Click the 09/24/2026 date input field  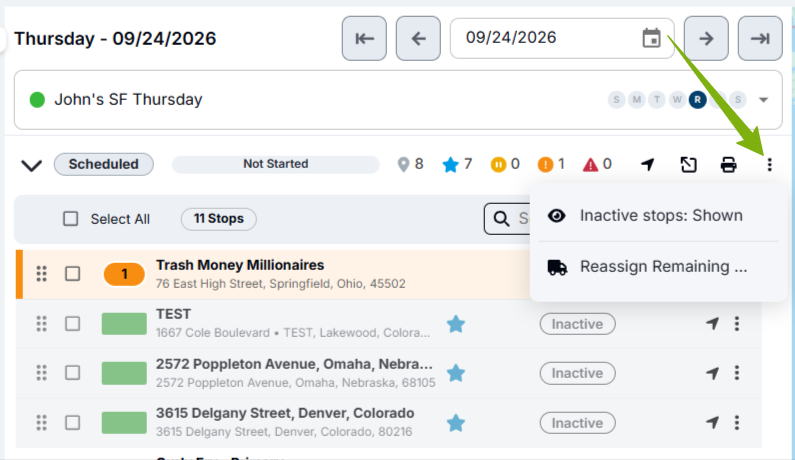[562, 39]
